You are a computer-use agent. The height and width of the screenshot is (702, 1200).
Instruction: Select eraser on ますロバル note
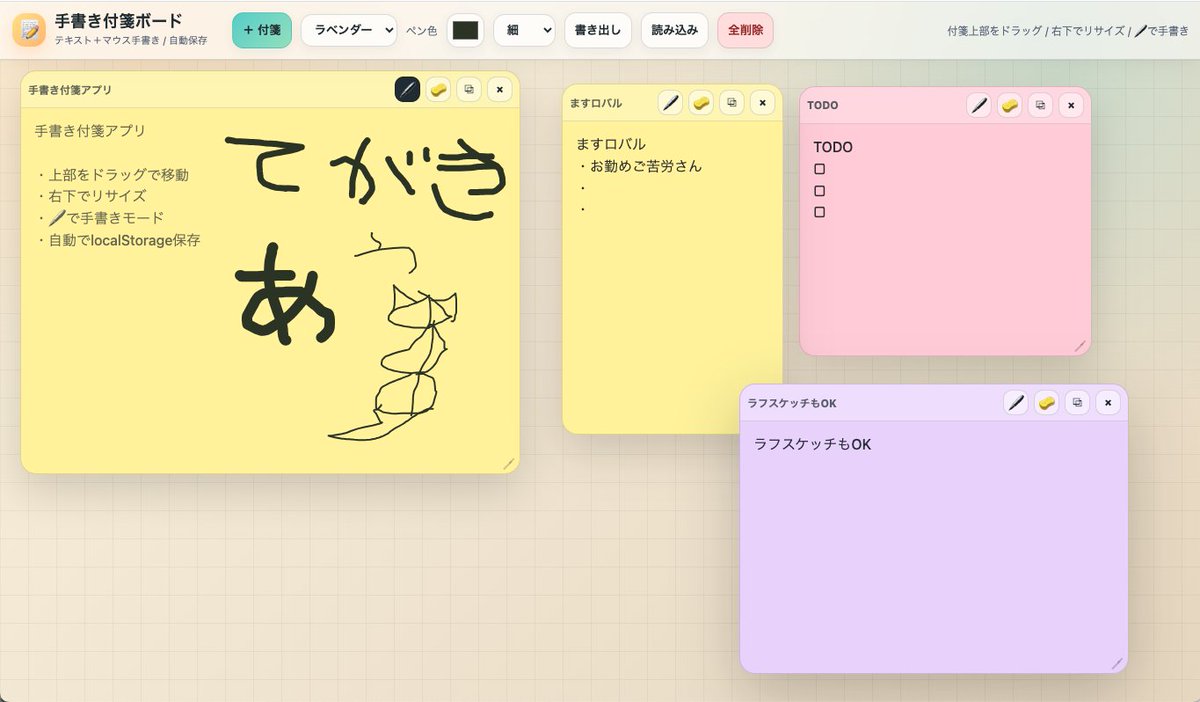(x=701, y=102)
